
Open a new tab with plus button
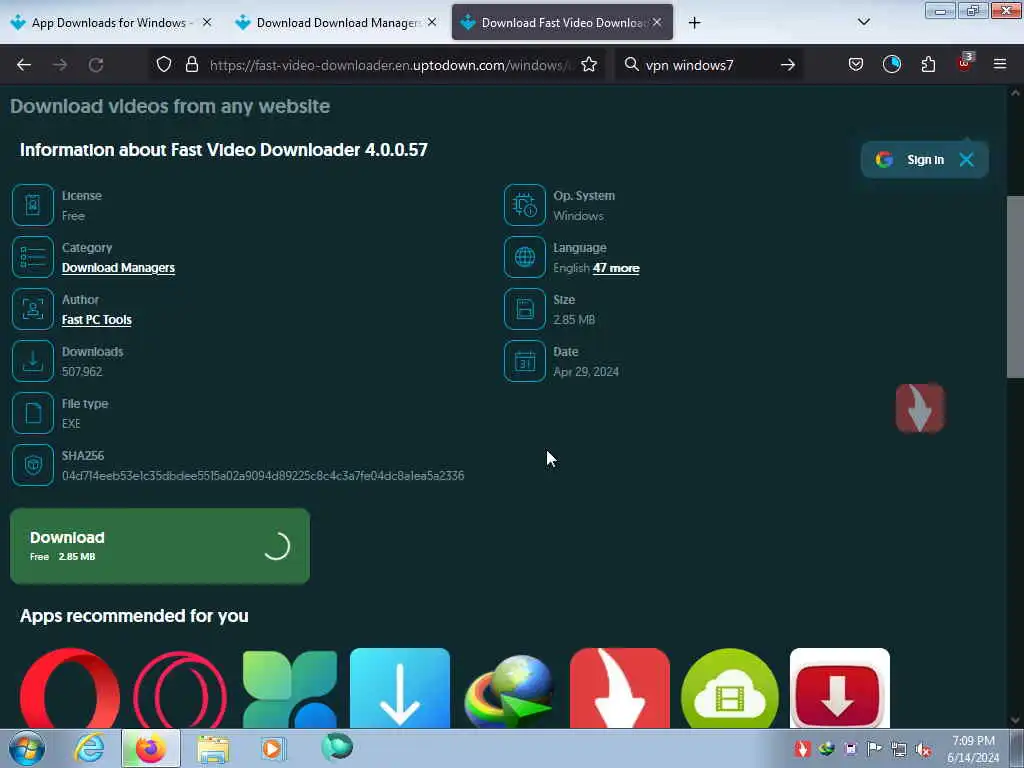[x=694, y=23]
